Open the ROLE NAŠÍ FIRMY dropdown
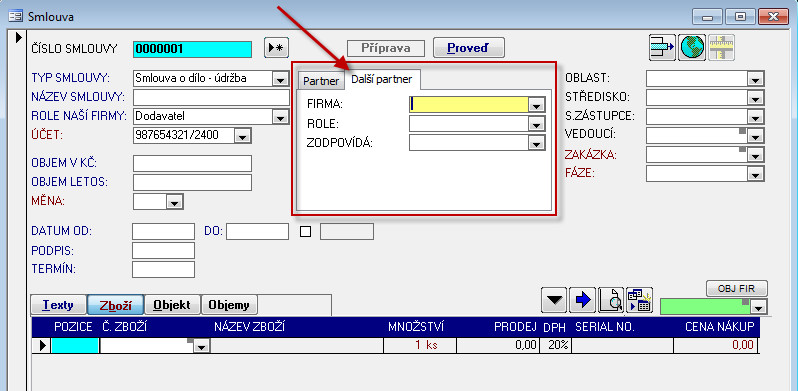The image size is (798, 391). point(279,117)
